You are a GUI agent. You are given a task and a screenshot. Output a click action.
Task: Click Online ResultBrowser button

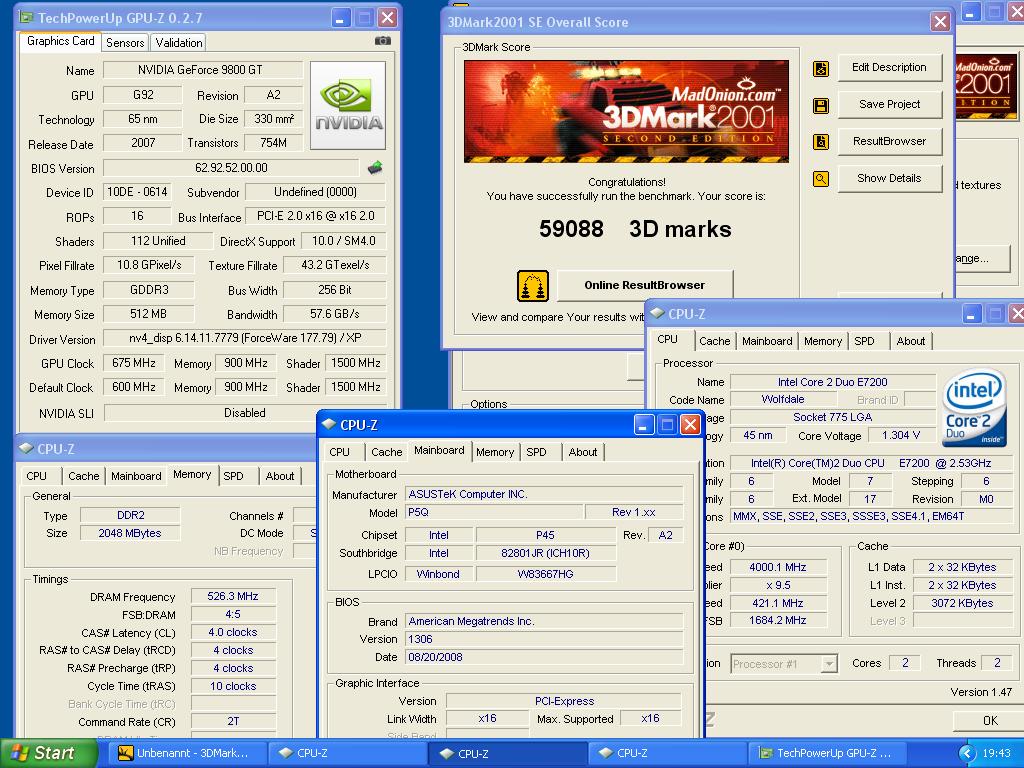(645, 285)
